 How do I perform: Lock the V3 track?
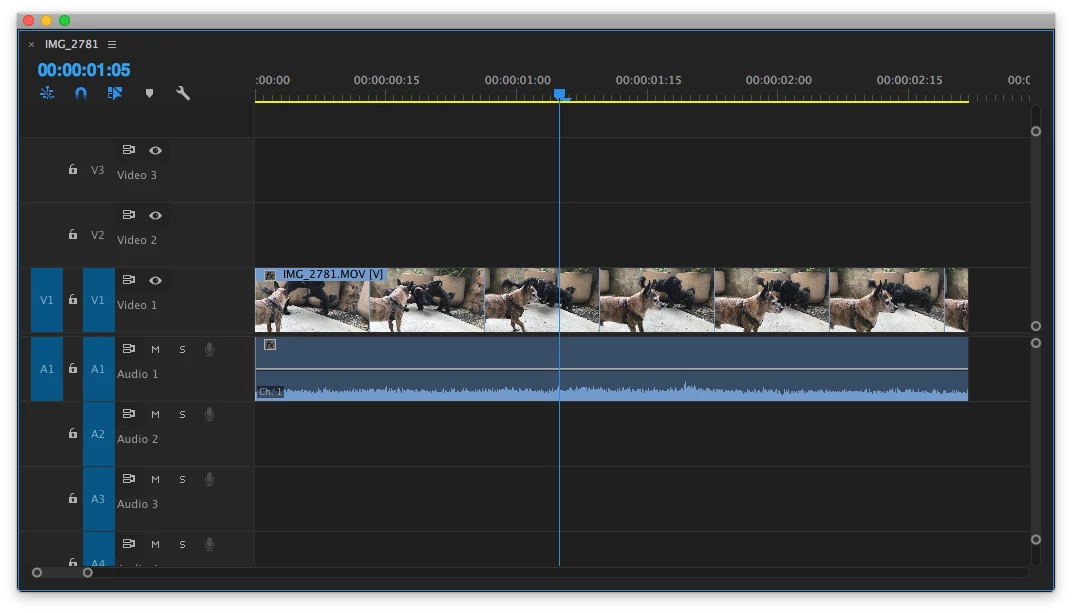[72, 169]
